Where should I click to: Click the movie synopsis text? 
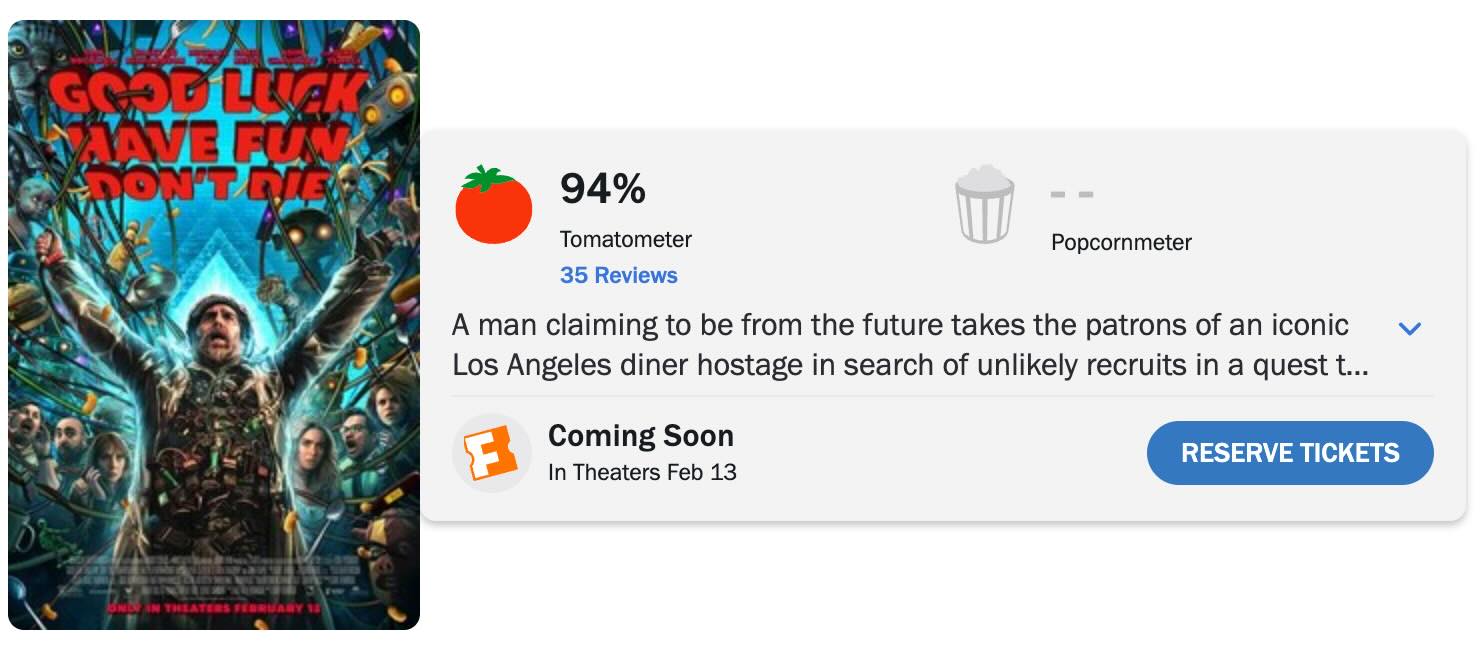(900, 345)
